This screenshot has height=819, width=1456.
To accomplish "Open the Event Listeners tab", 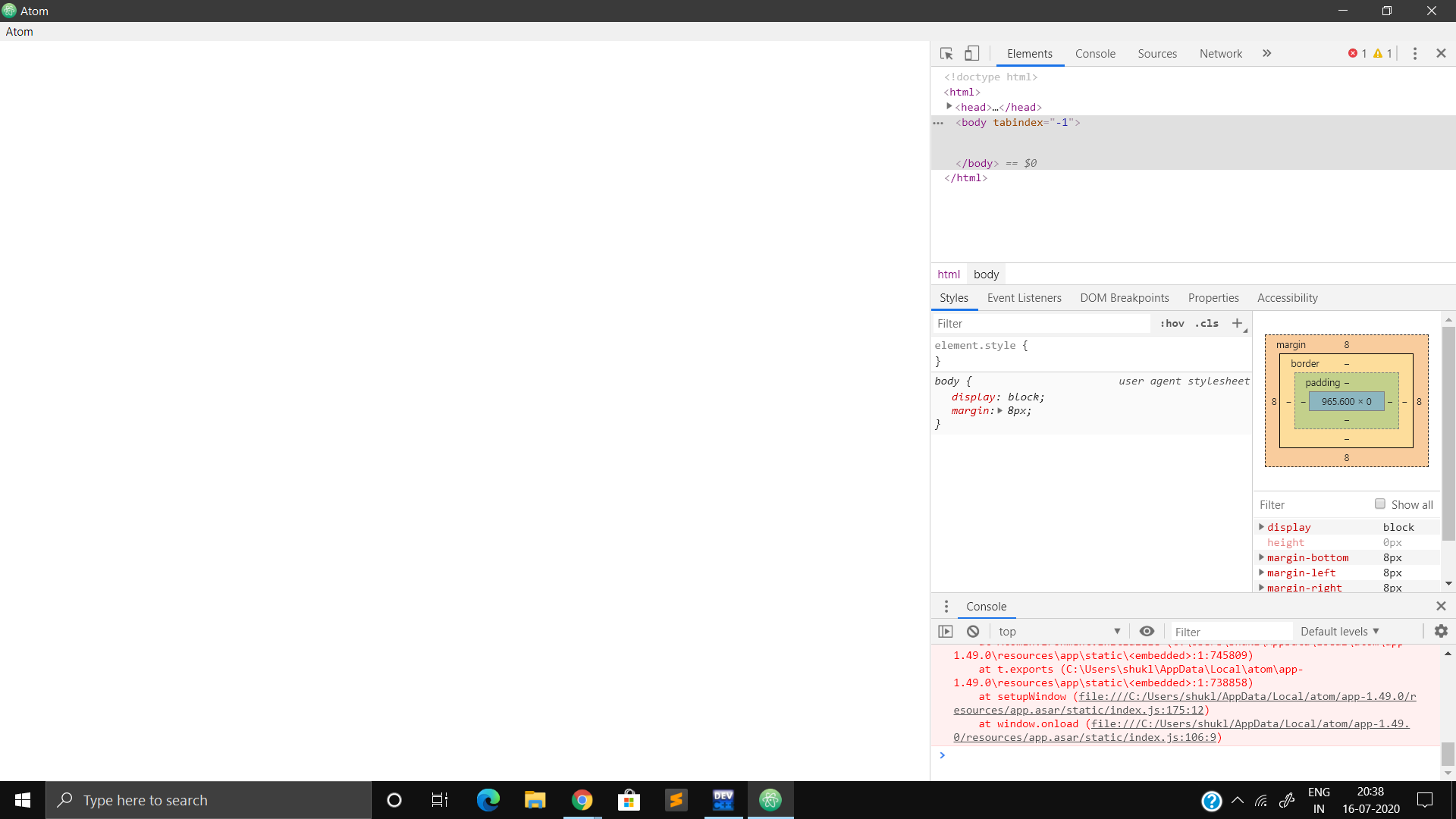I will 1024,298.
